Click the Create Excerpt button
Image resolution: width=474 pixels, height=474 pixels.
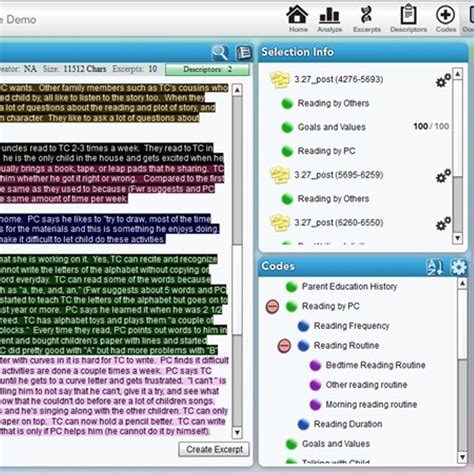tap(214, 449)
